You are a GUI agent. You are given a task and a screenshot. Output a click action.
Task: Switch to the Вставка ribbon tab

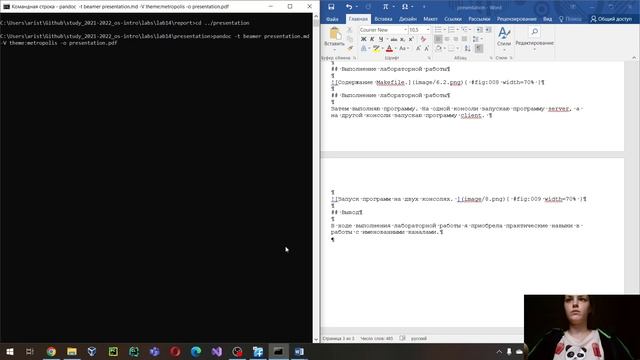click(383, 19)
